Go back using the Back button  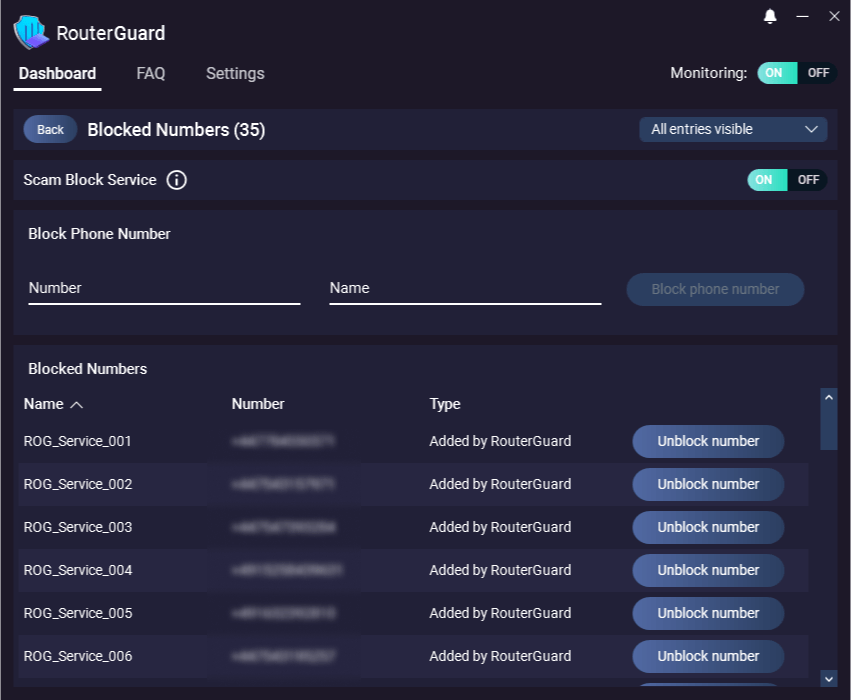50,129
